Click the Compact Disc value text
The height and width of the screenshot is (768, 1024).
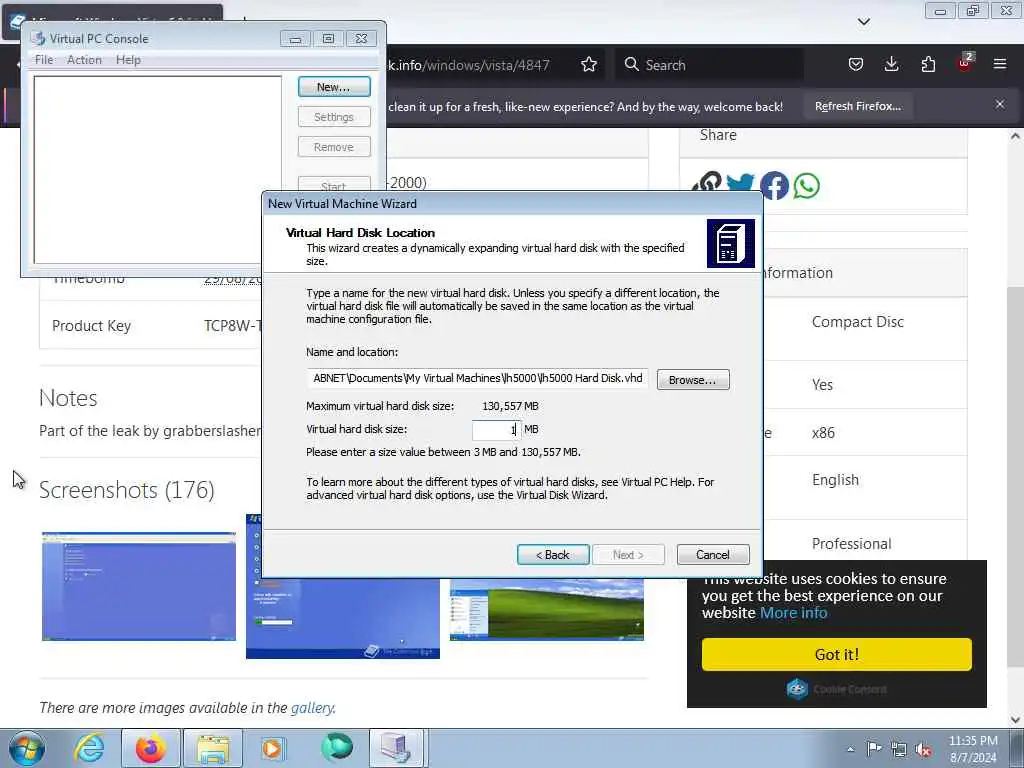click(x=857, y=322)
